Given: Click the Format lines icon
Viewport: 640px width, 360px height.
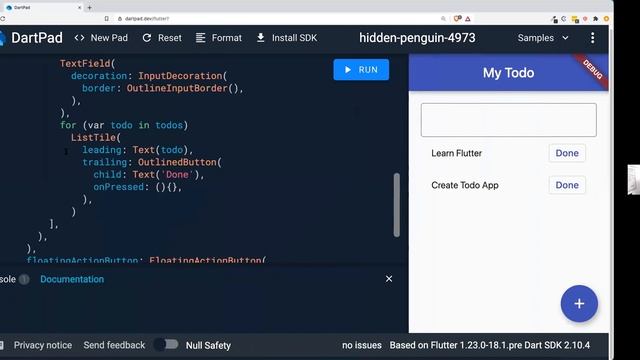Looking at the screenshot, I should click(x=200, y=38).
